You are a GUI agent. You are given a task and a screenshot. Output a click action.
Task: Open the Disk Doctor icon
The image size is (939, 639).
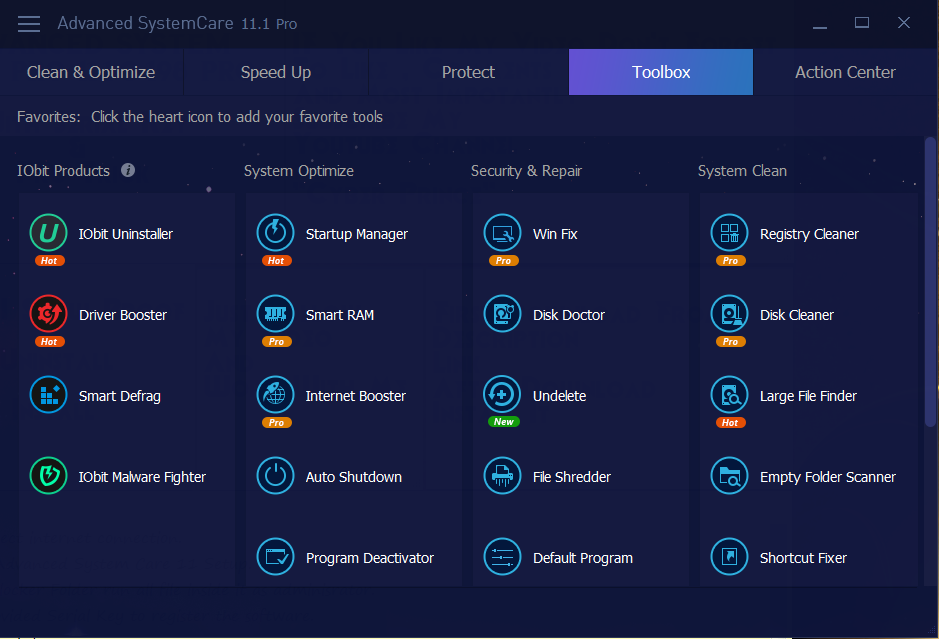point(502,314)
